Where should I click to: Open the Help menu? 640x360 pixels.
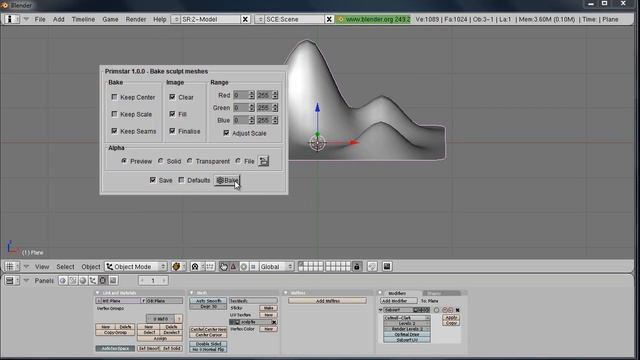coord(160,19)
